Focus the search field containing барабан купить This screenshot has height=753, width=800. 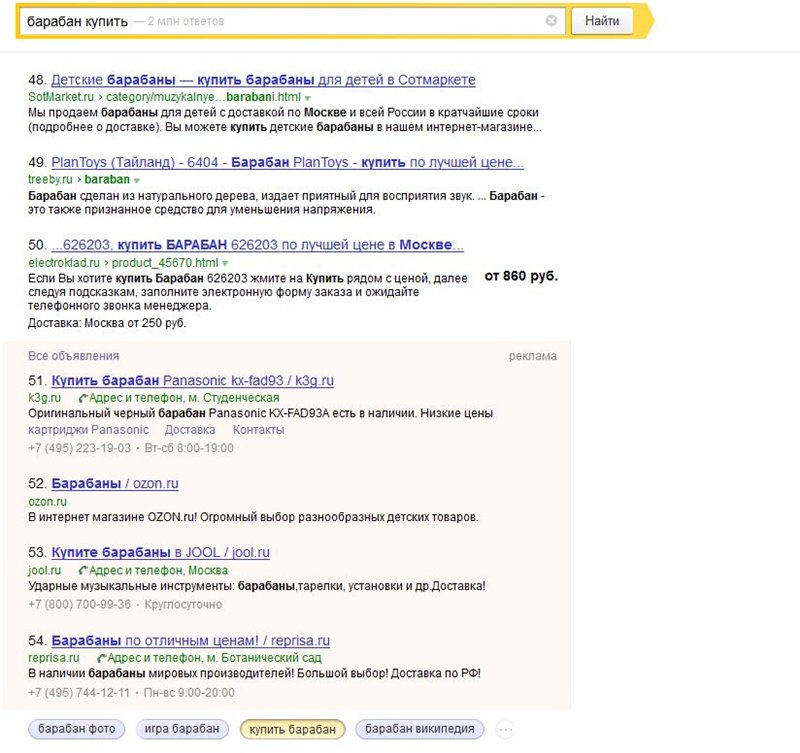[x=291, y=21]
